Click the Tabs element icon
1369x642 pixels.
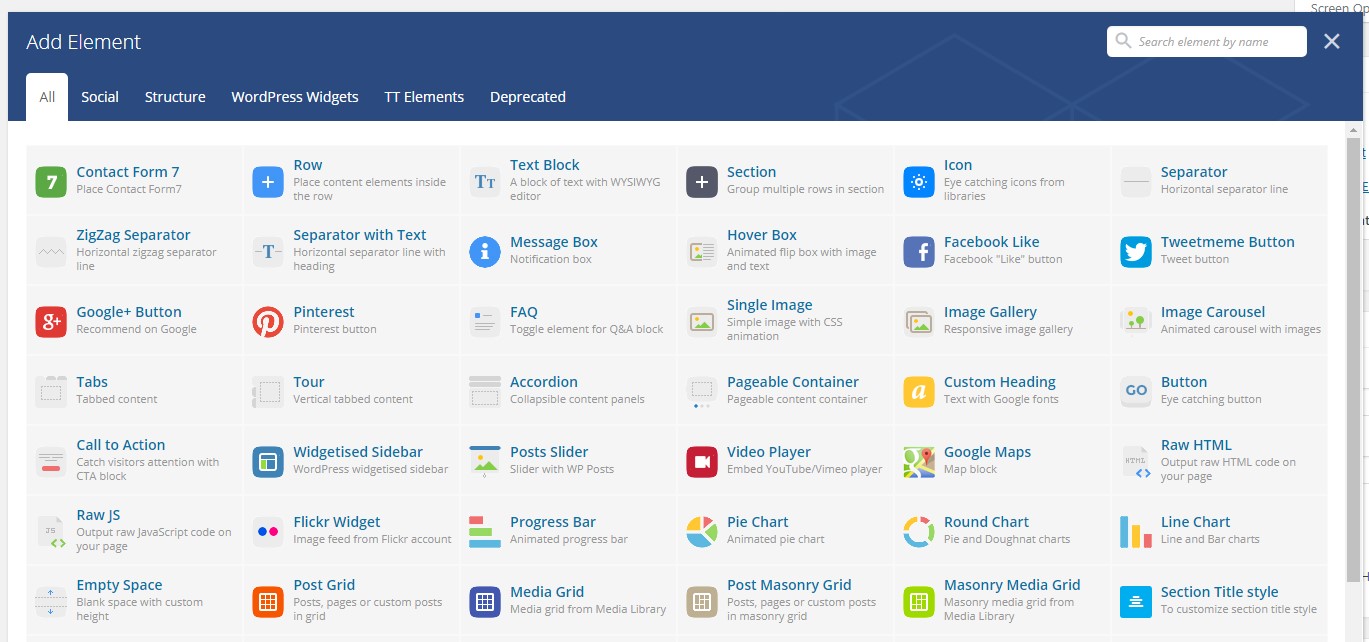51,392
